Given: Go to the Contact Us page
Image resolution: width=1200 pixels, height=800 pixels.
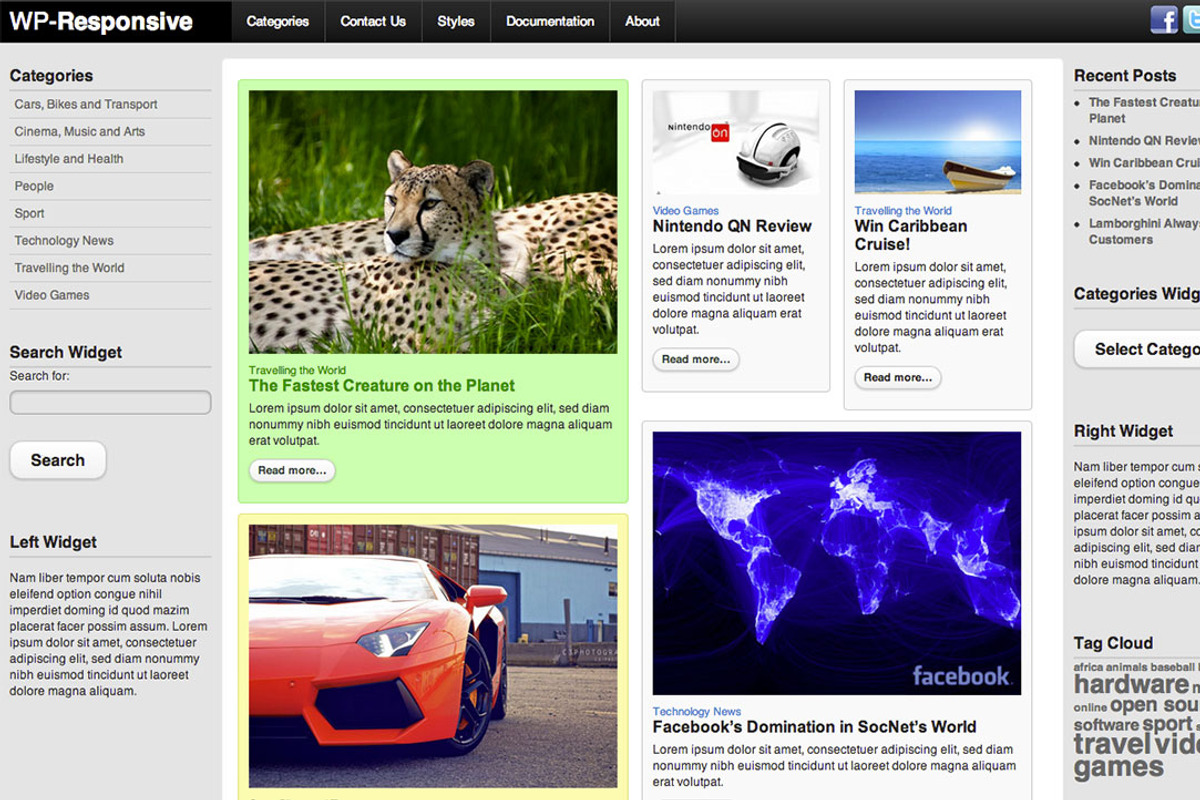Looking at the screenshot, I should tap(373, 21).
